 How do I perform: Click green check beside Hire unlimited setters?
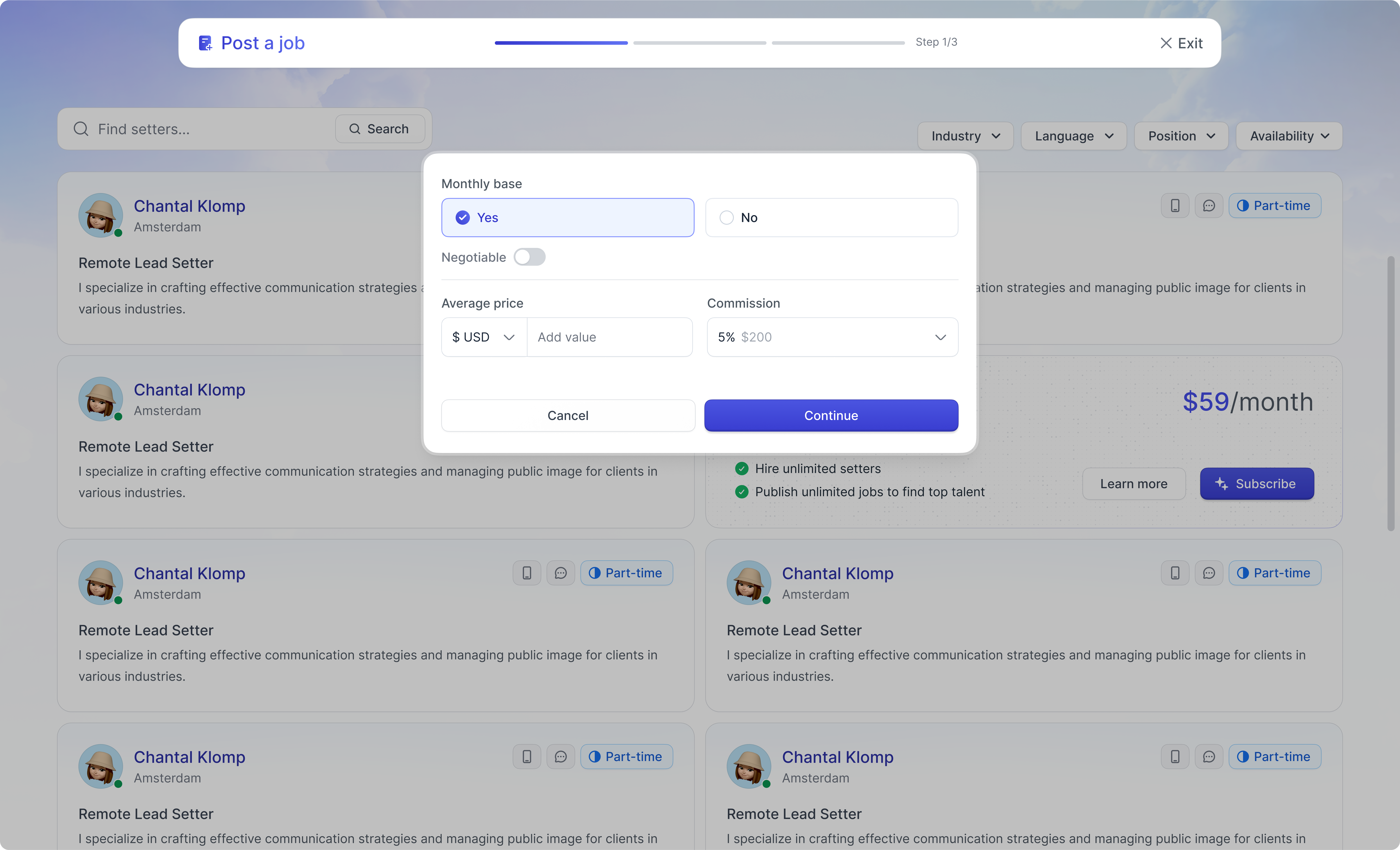coord(741,469)
